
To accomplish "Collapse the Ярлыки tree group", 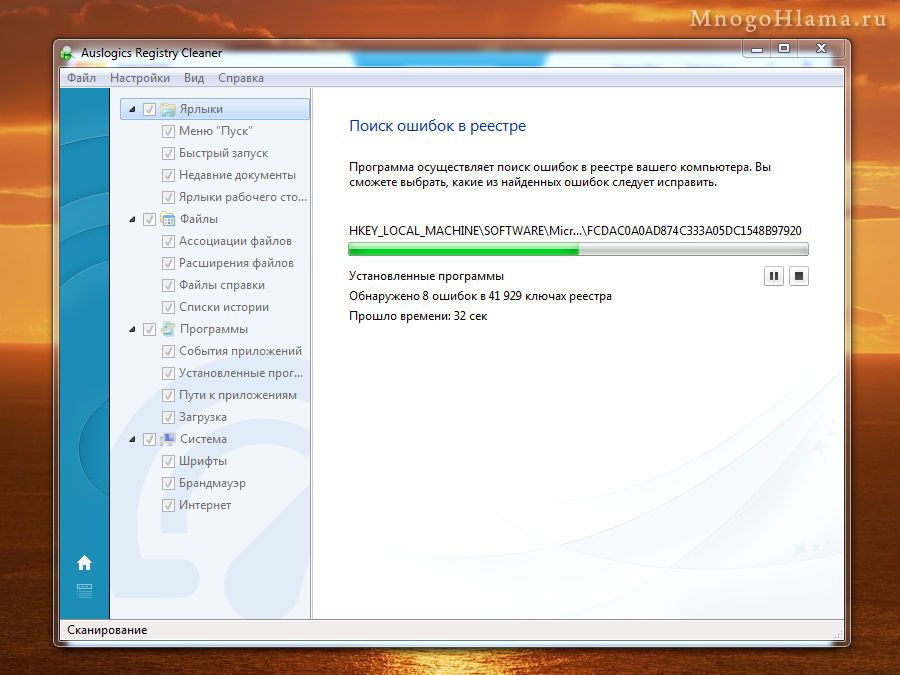I will [x=132, y=109].
